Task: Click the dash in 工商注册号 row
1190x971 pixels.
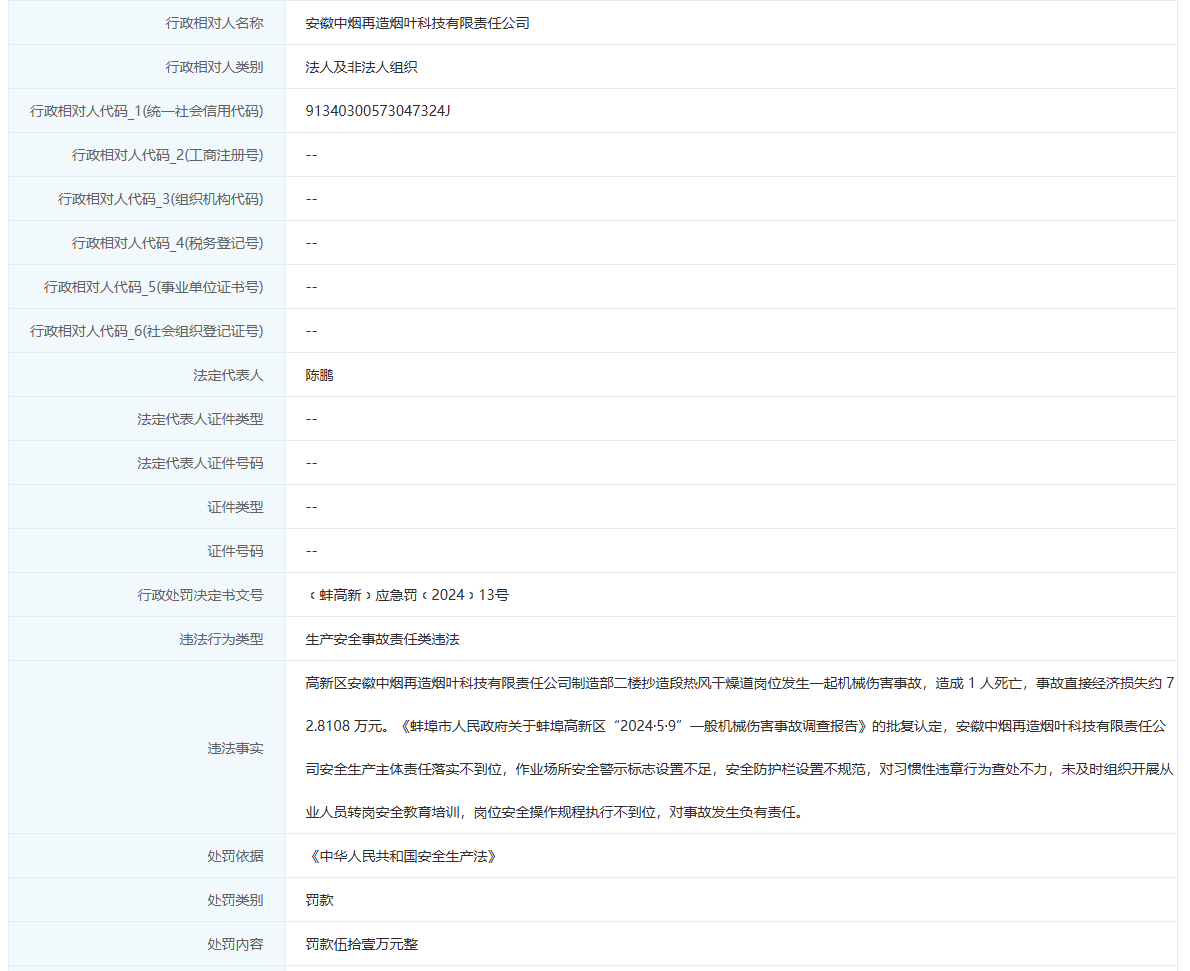Action: (311, 154)
